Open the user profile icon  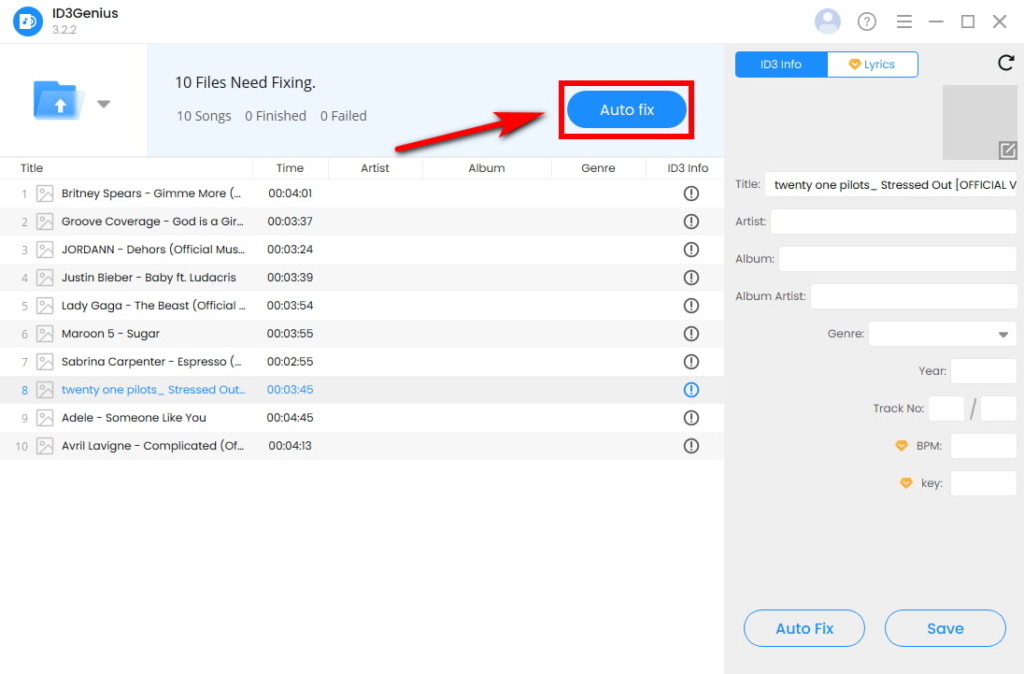pos(828,20)
